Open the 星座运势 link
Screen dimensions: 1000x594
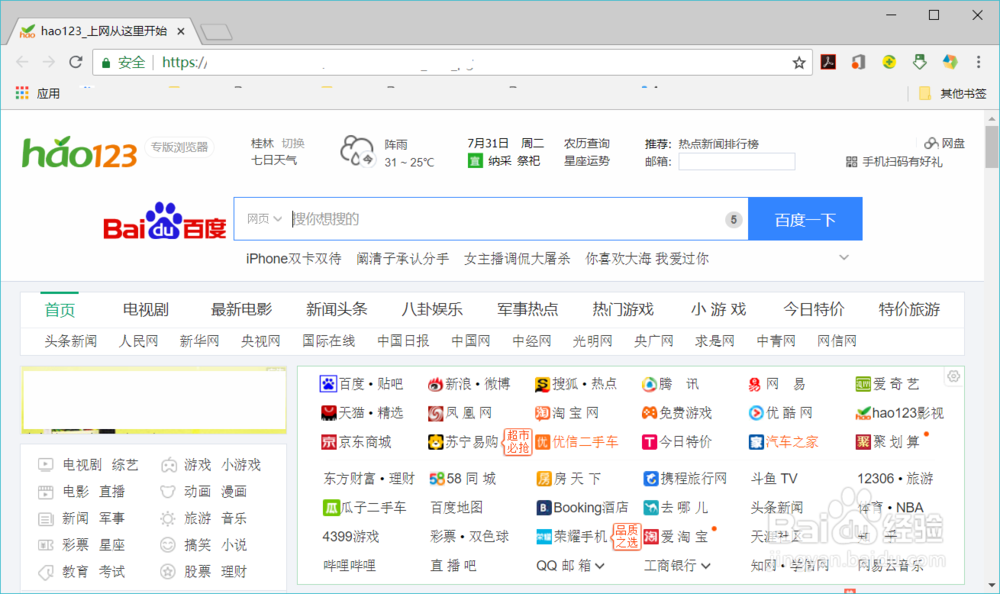(587, 161)
